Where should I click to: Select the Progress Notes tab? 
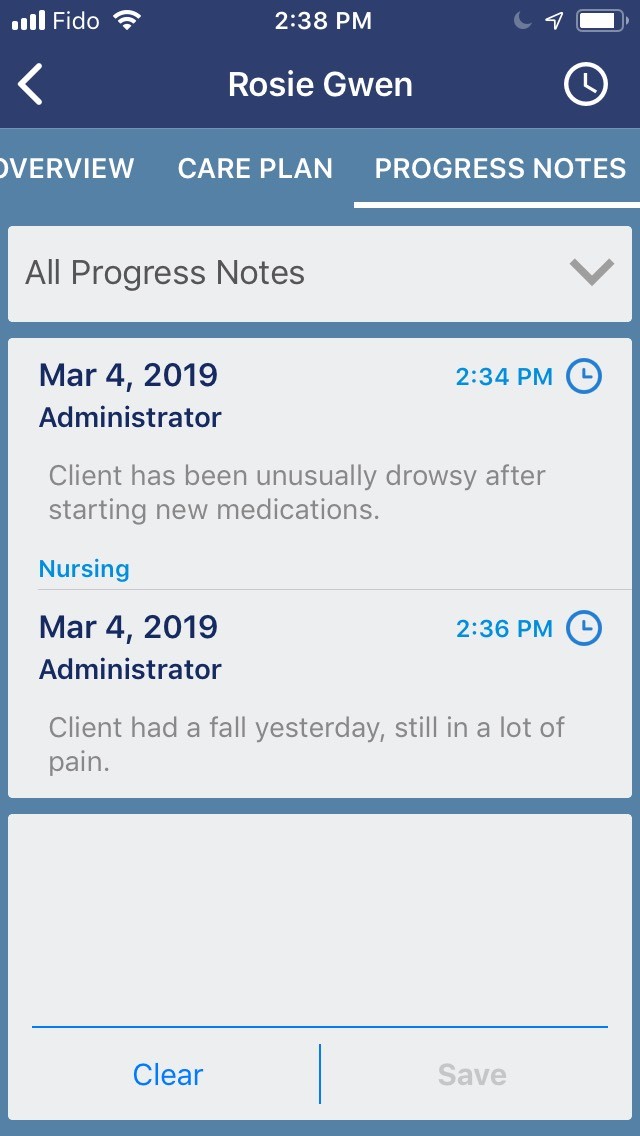[x=500, y=168]
